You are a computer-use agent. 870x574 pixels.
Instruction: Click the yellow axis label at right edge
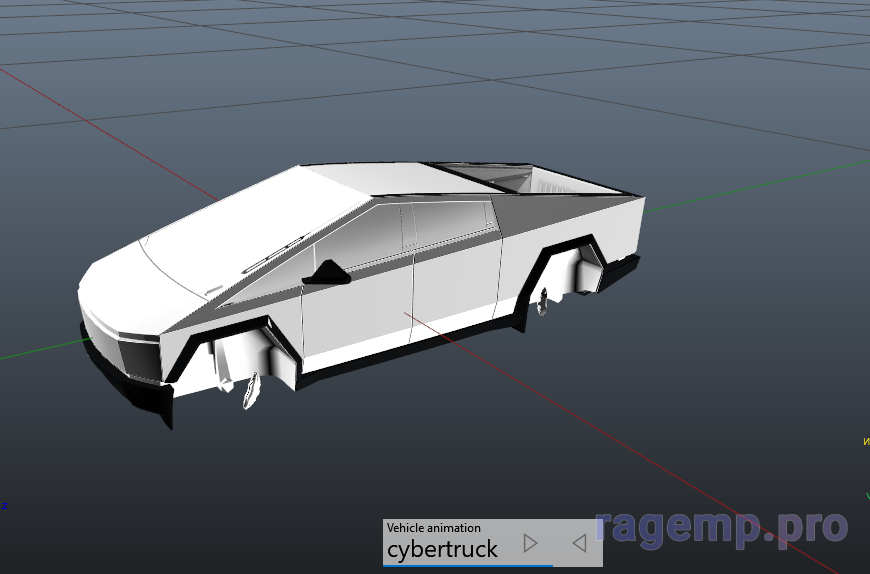coord(865,441)
